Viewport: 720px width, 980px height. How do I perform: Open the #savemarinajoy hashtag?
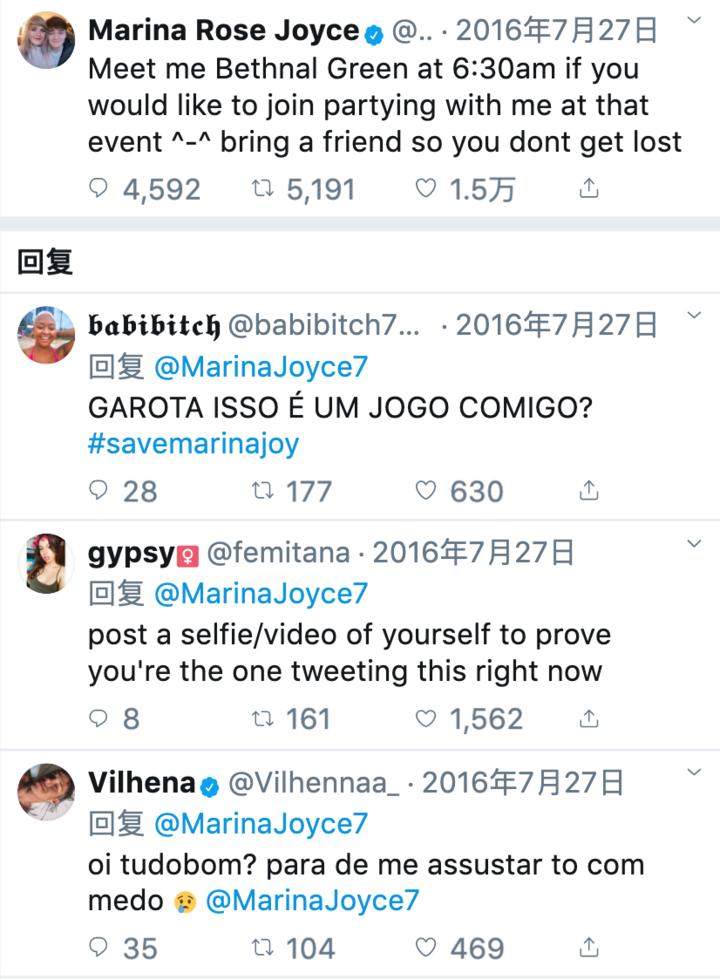point(193,443)
